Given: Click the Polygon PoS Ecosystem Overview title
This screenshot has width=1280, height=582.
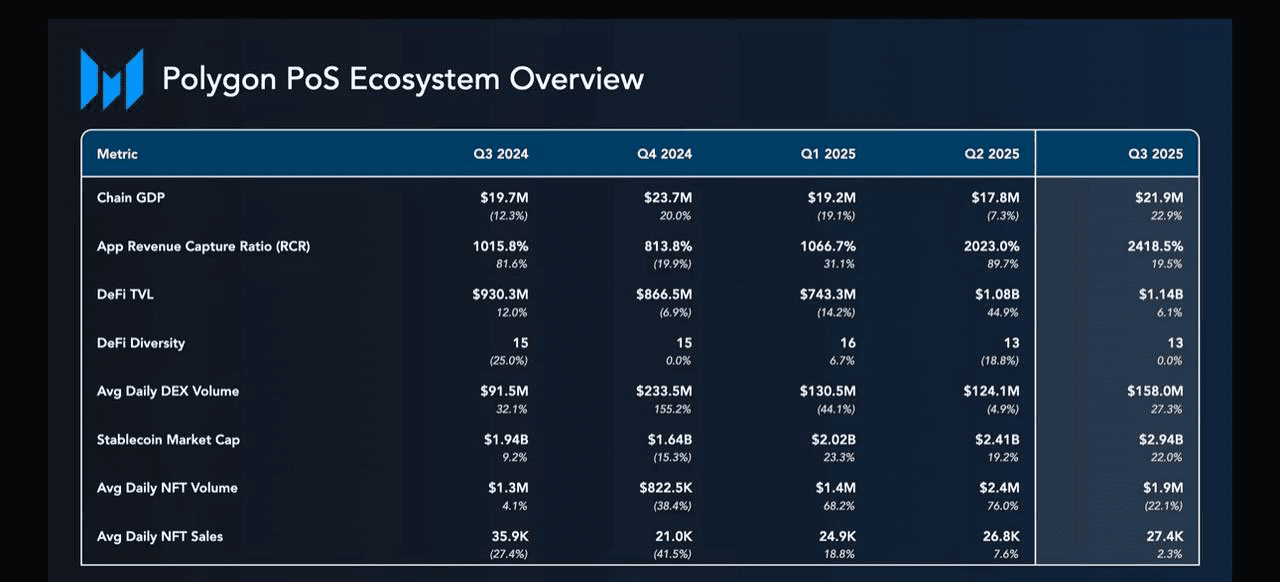Looking at the screenshot, I should click(x=402, y=78).
